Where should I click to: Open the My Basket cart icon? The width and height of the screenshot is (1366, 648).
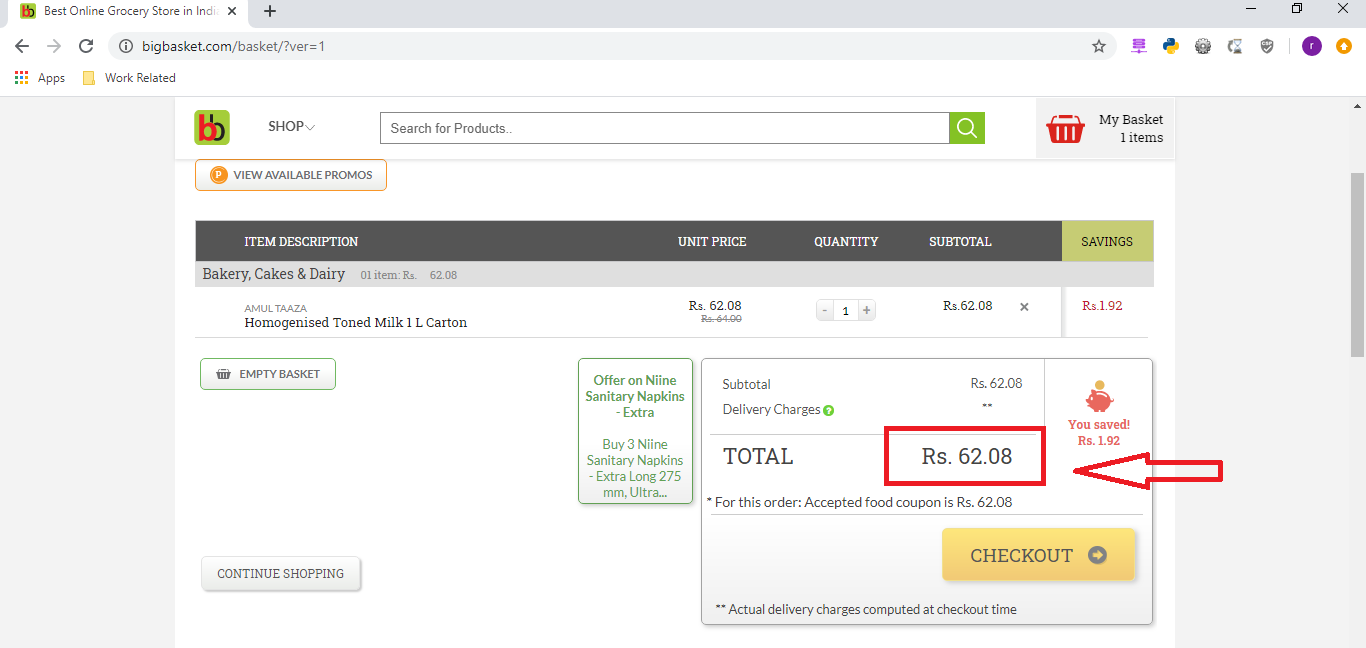(x=1065, y=128)
